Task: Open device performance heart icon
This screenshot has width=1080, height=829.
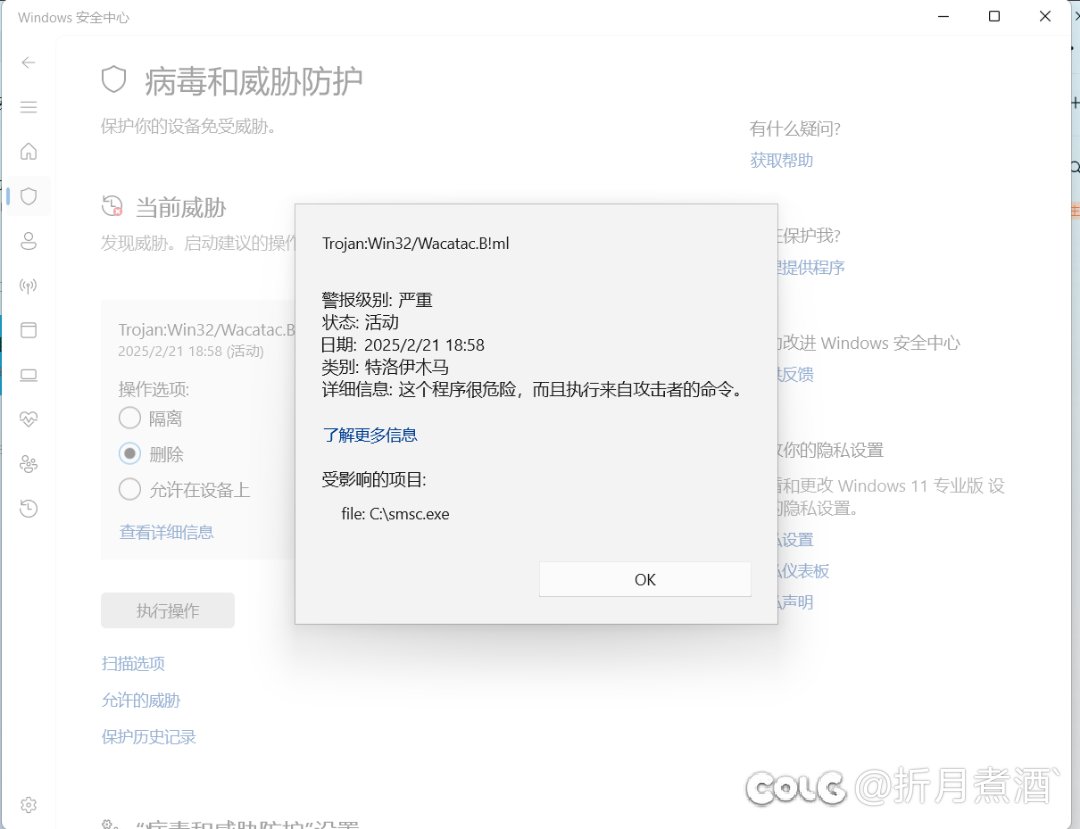Action: click(x=28, y=419)
